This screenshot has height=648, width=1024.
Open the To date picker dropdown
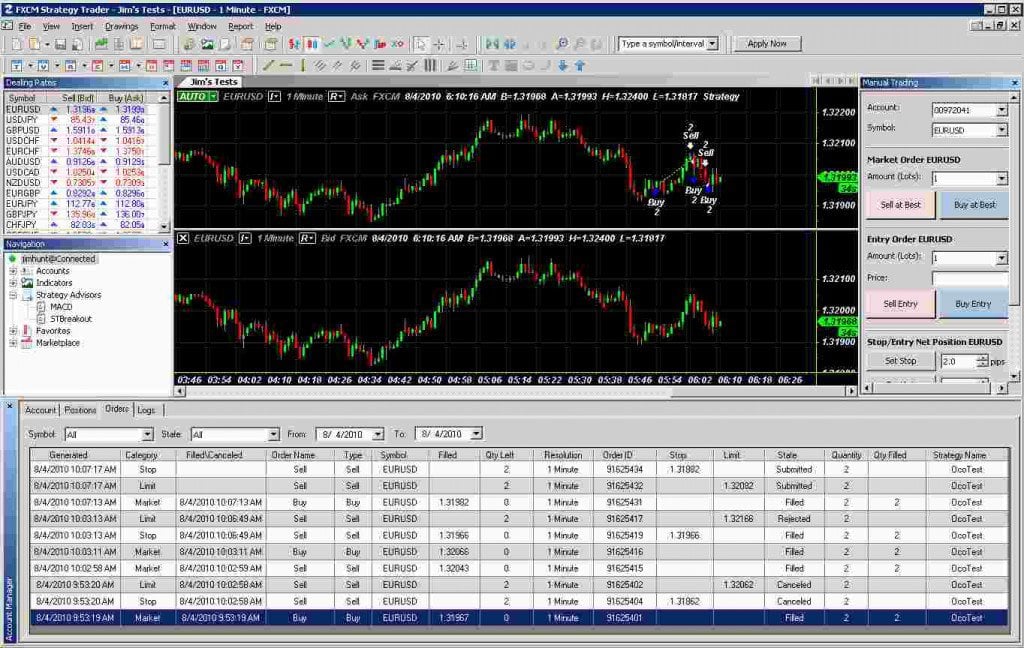(x=477, y=434)
